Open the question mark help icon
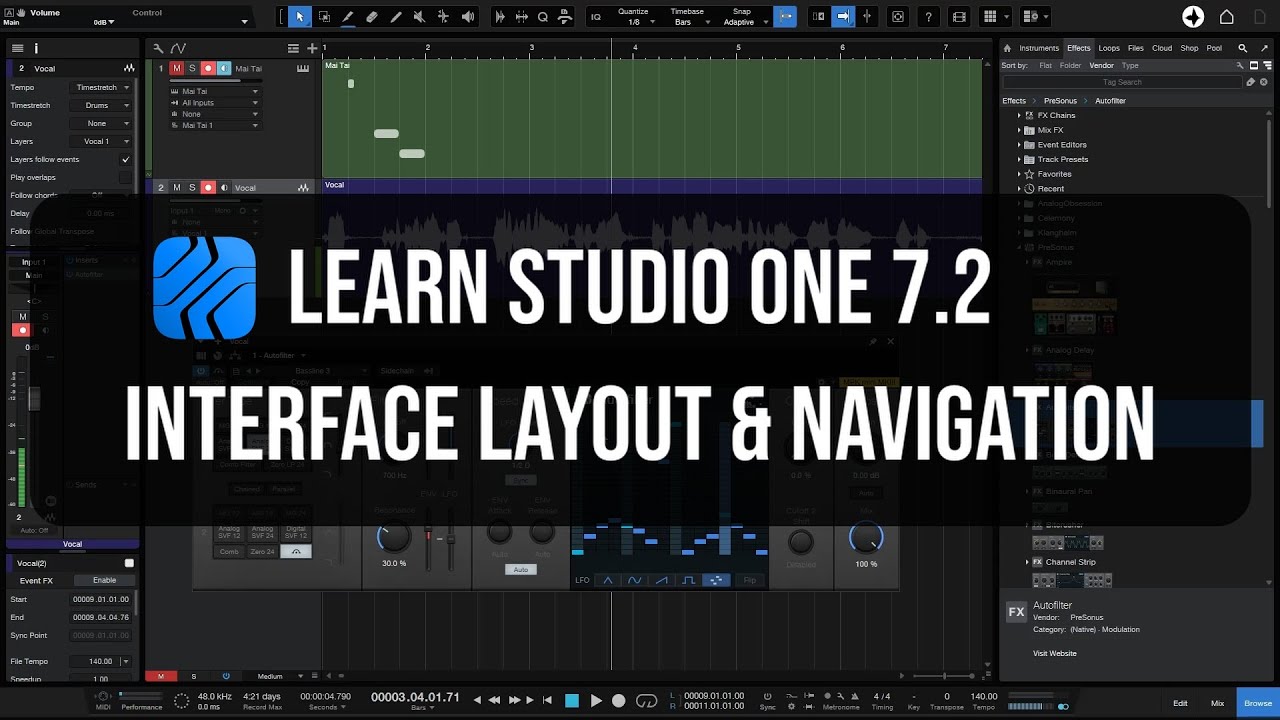 929,17
